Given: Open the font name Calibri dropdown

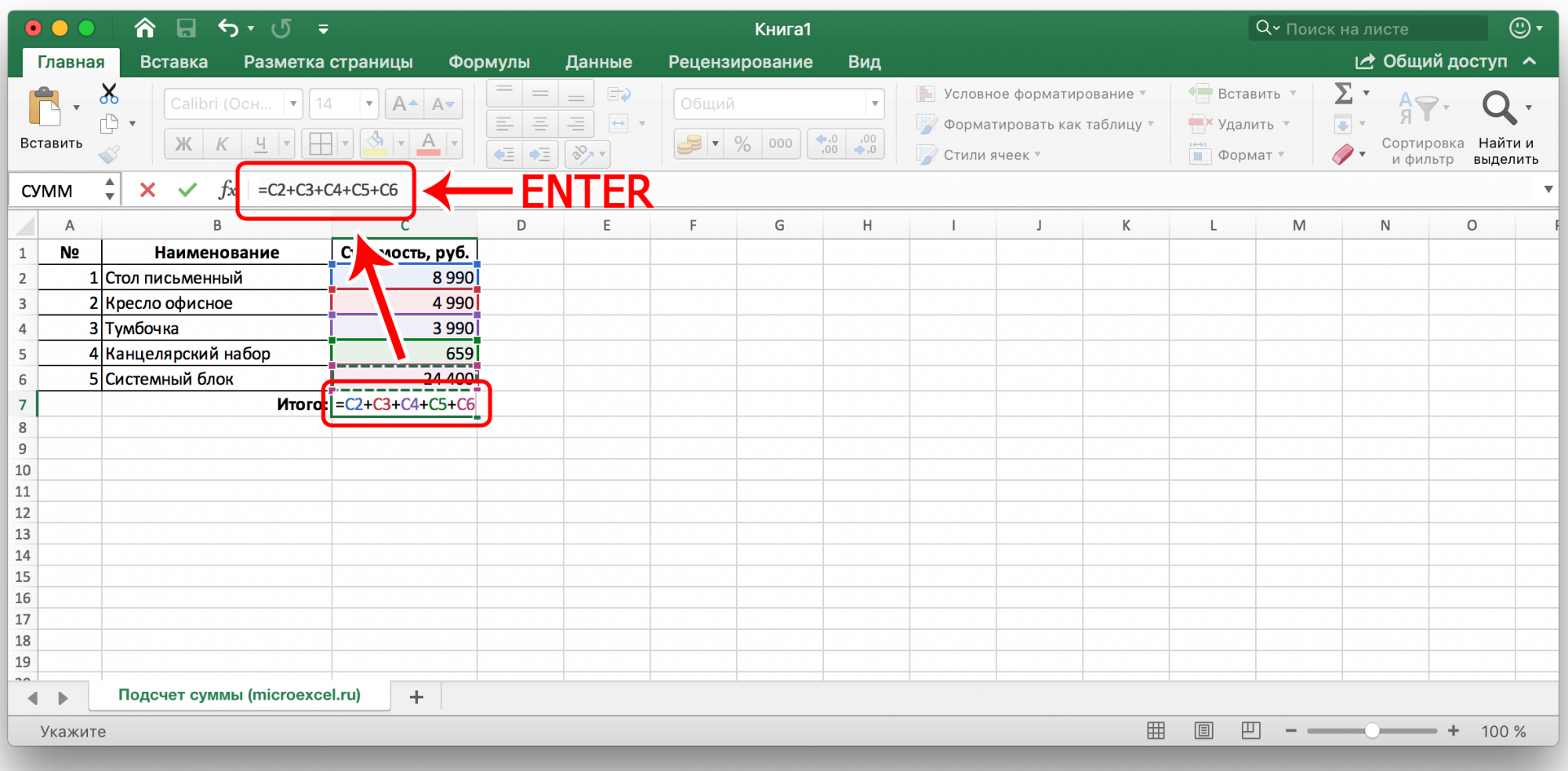Looking at the screenshot, I should pyautogui.click(x=293, y=104).
